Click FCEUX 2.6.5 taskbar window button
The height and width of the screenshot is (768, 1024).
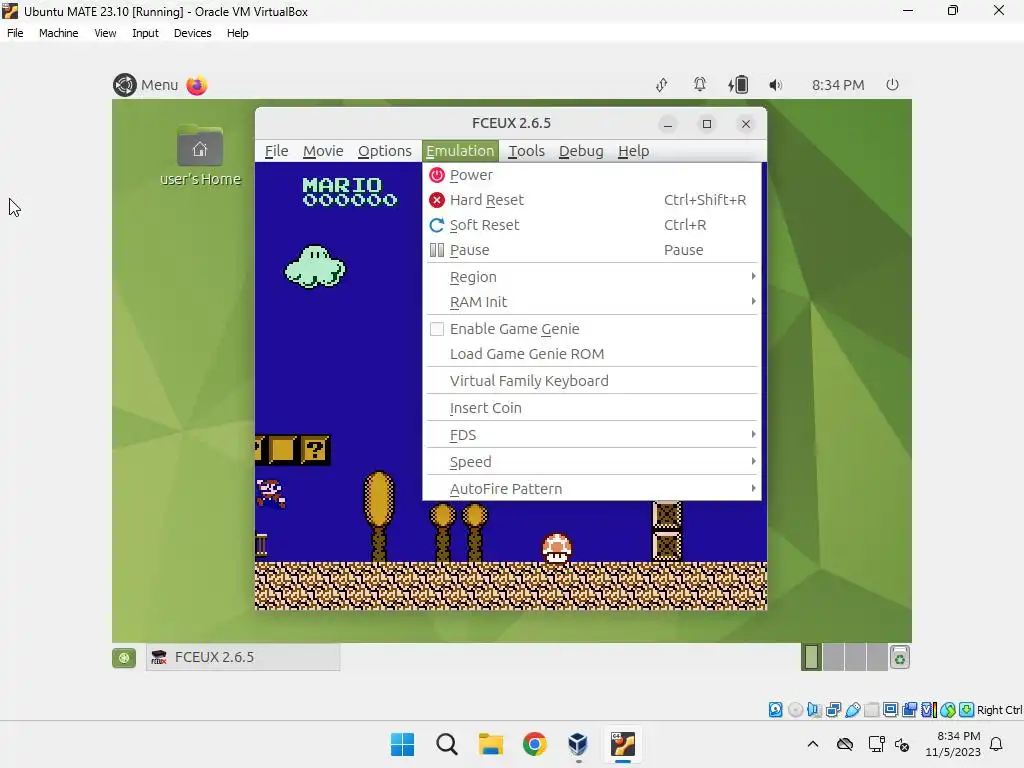pyautogui.click(x=243, y=657)
